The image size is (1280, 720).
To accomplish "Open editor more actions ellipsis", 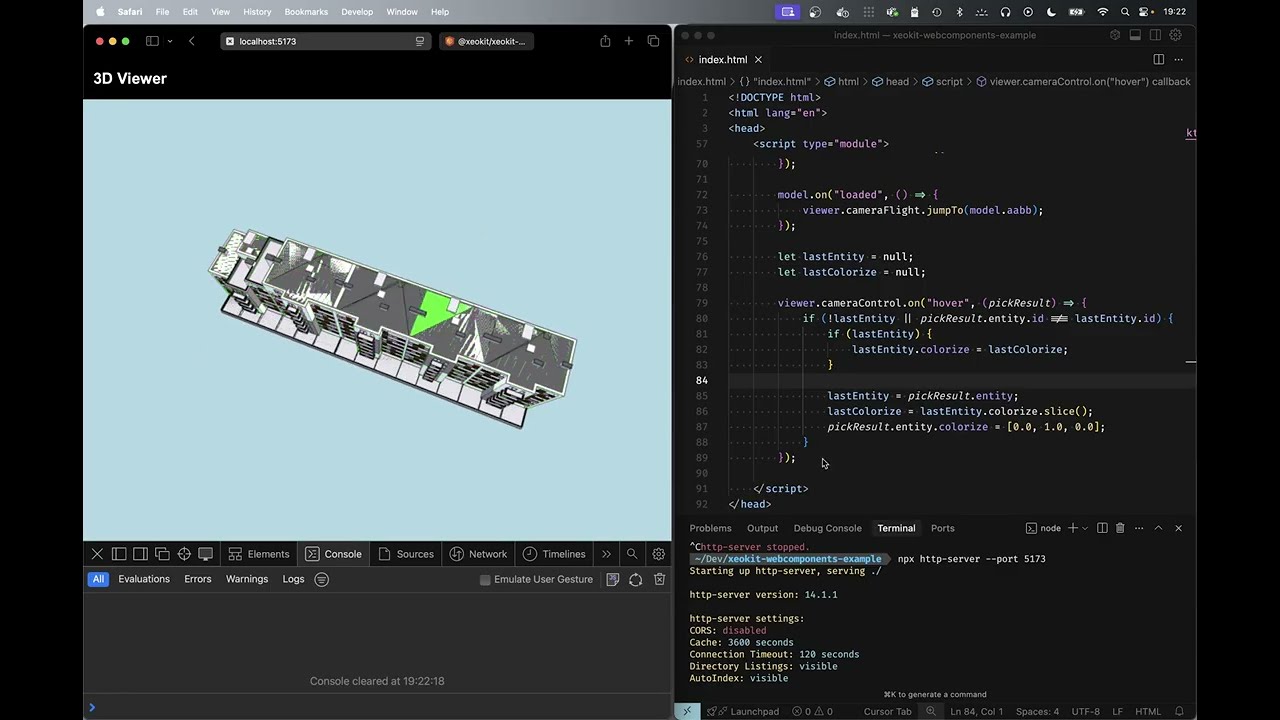I will (1178, 60).
